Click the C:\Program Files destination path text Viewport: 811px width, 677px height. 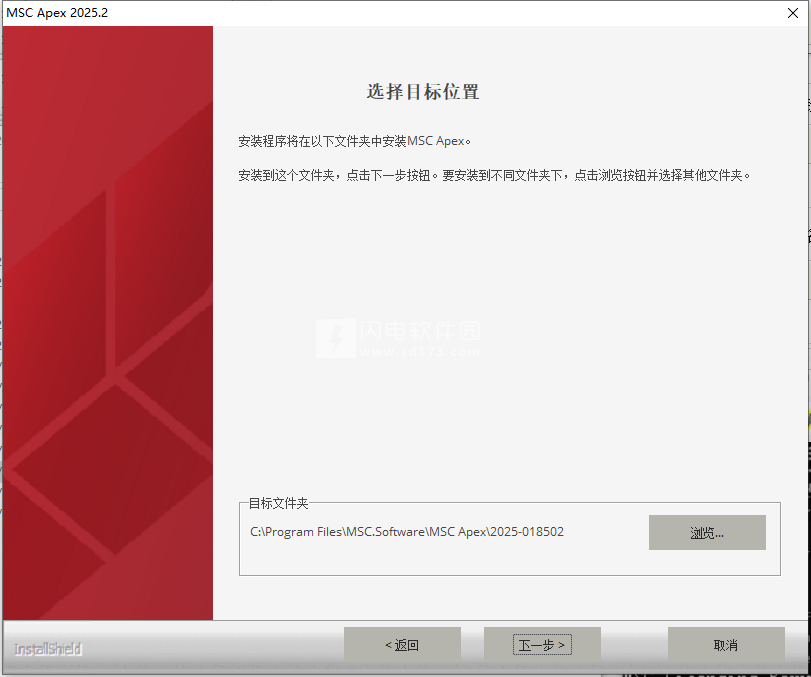[x=407, y=532]
